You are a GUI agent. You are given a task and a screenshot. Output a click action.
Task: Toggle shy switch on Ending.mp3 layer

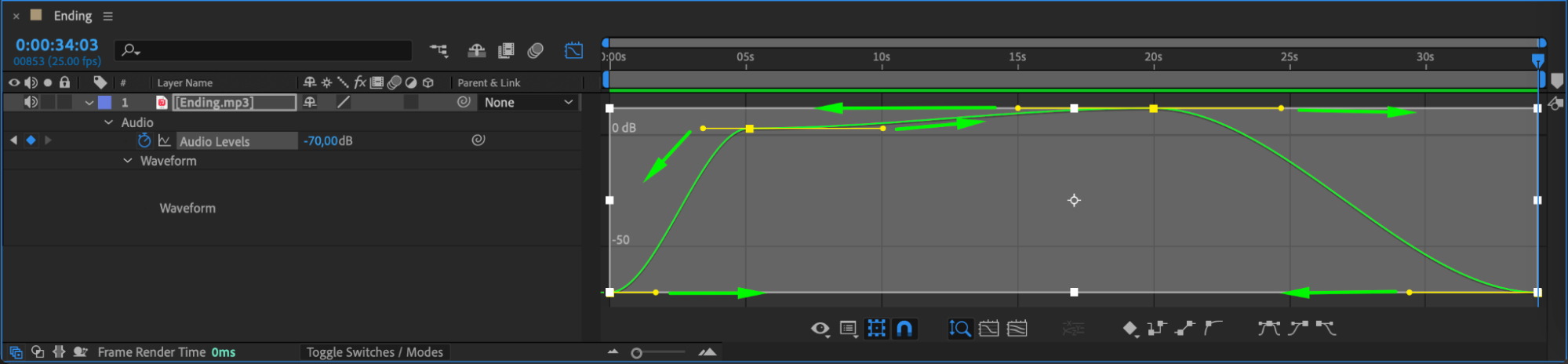(310, 102)
